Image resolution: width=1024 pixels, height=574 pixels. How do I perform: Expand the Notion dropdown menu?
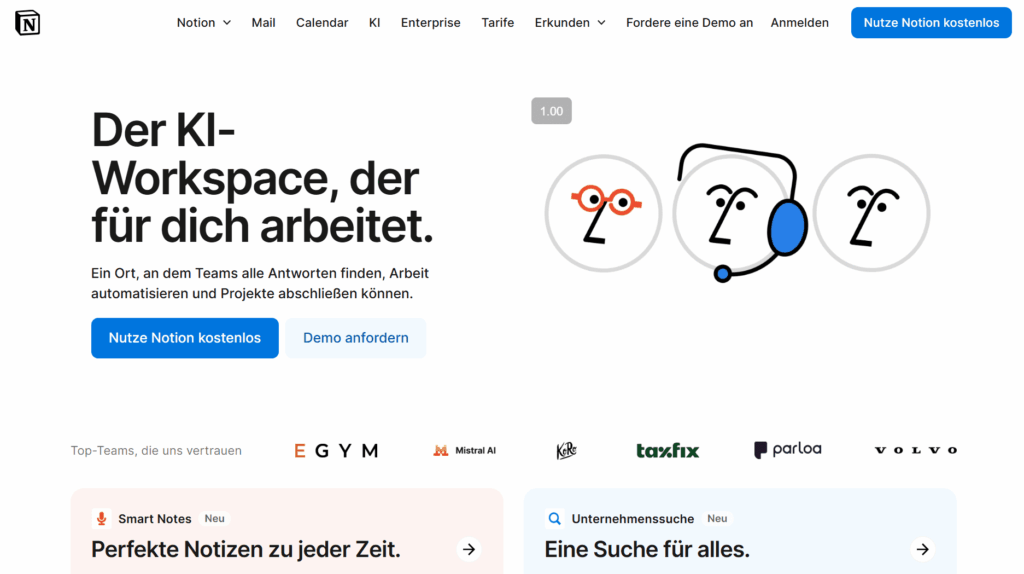(x=204, y=23)
